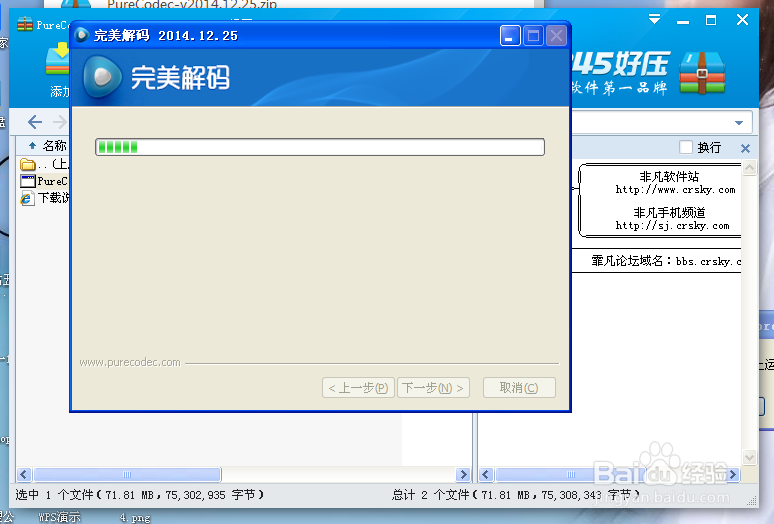Click the 添加 add icon in archive toolbar
774x524 pixels.
[58, 60]
